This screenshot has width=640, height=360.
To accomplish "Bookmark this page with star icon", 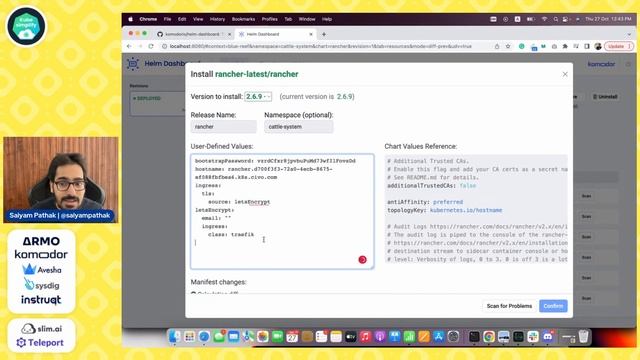I will click(508, 47).
